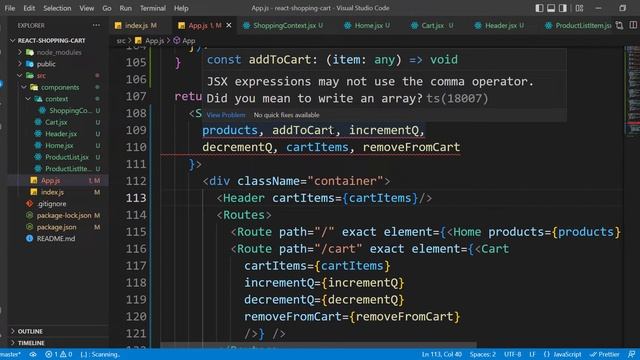
Task: Open Explorer more actions ellipsis
Action: pos(96,25)
